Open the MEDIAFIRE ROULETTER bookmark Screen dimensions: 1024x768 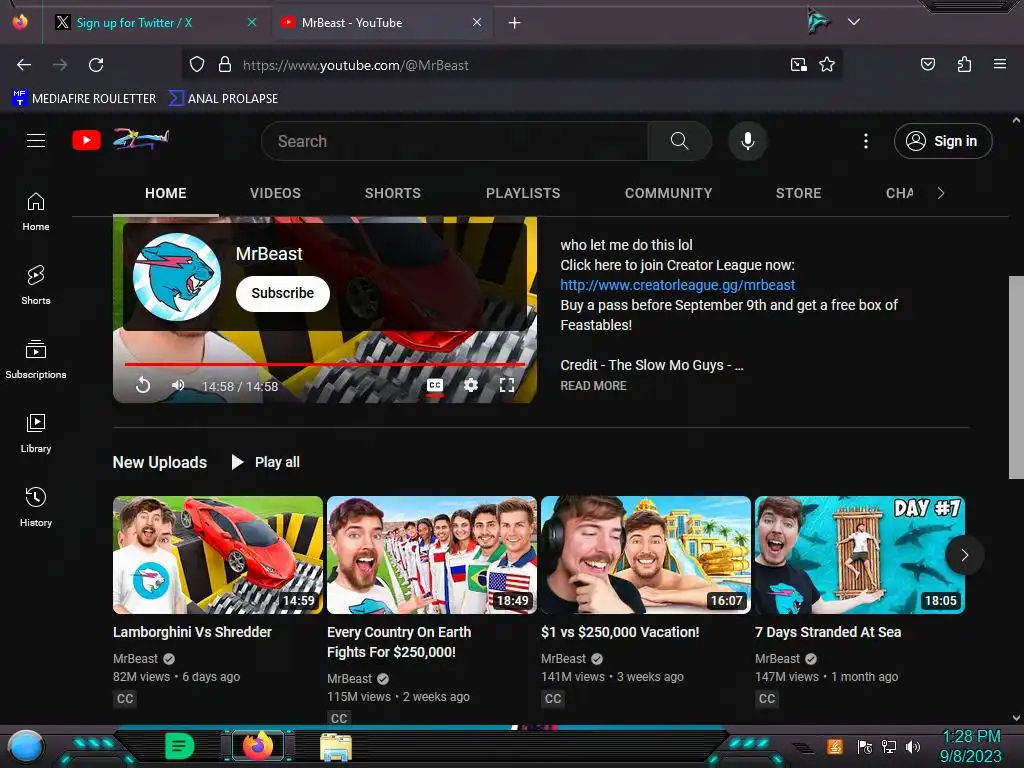84,99
